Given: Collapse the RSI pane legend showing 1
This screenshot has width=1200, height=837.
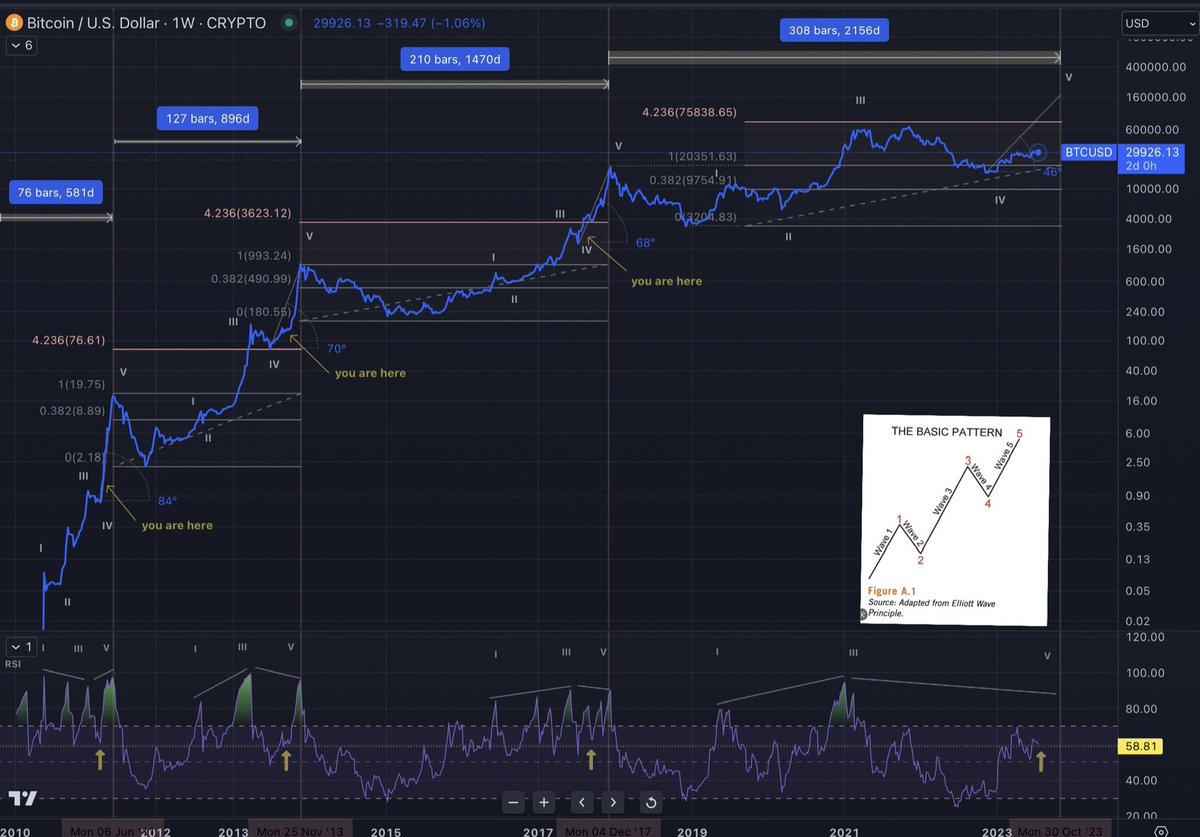Looking at the screenshot, I should point(22,647).
